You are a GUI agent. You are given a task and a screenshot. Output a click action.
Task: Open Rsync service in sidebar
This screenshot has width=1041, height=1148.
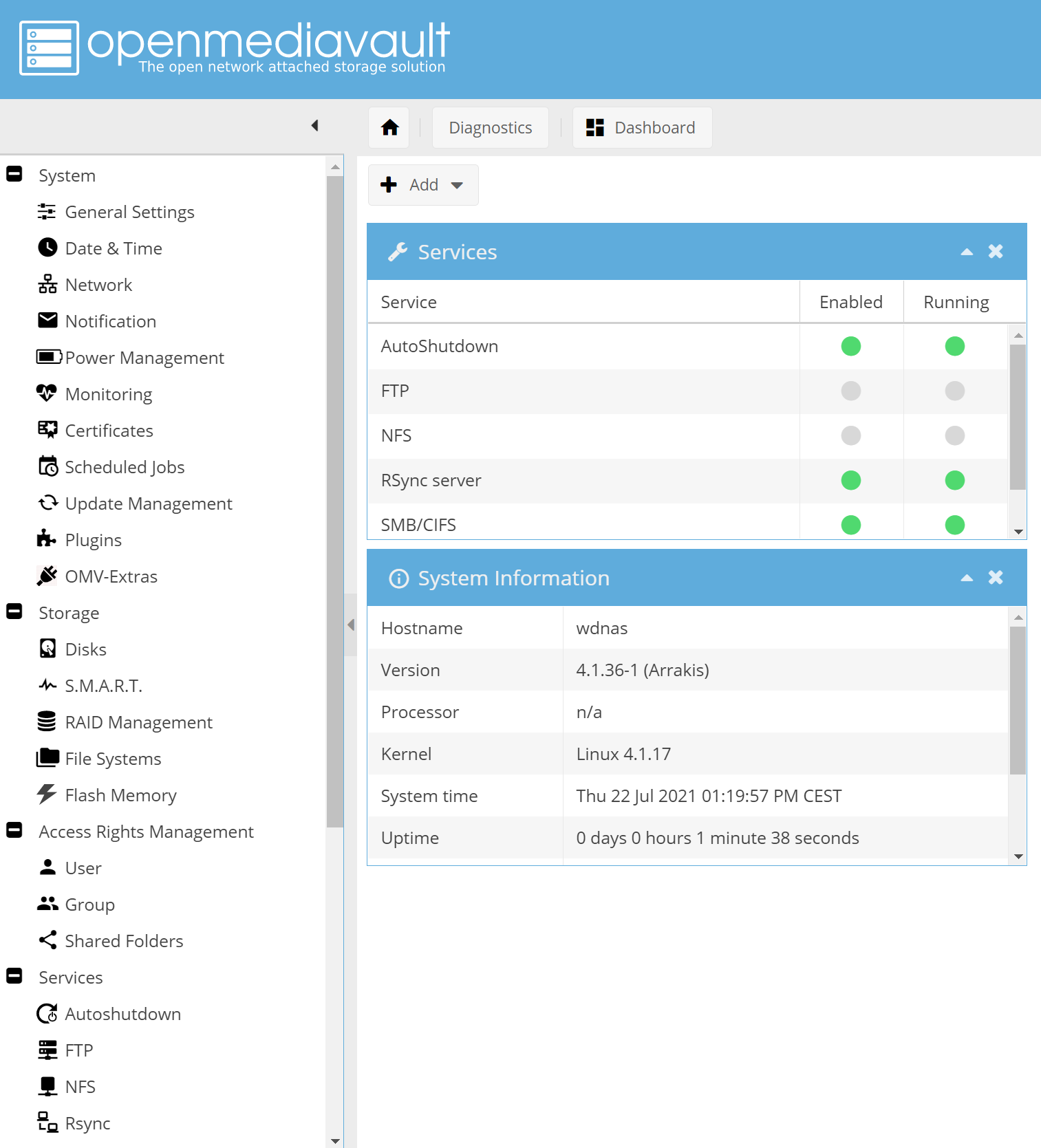coord(74,1123)
